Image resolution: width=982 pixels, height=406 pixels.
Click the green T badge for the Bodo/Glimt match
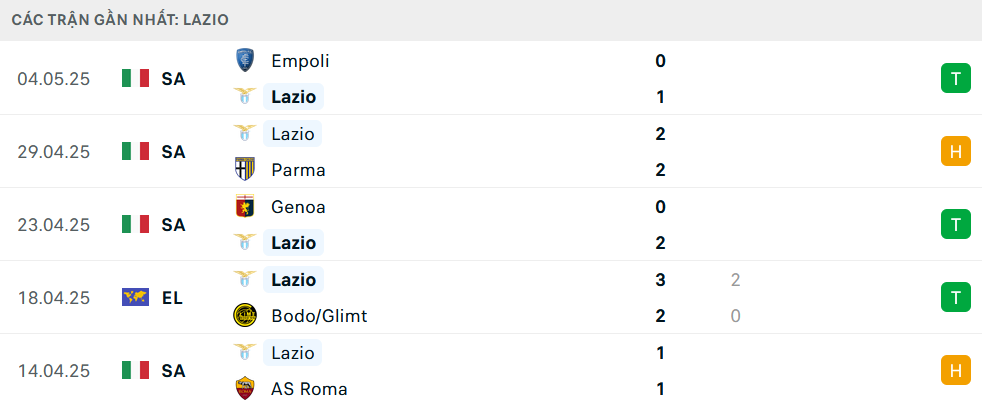pos(955,297)
